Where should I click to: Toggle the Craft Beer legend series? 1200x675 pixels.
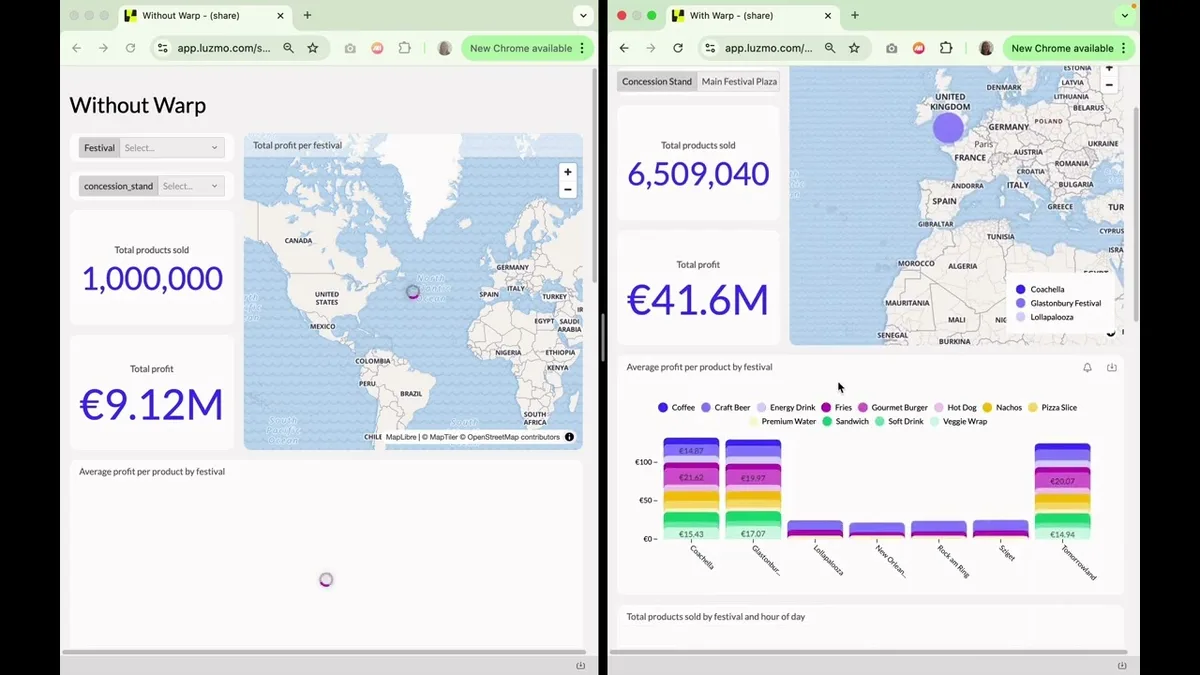(725, 408)
